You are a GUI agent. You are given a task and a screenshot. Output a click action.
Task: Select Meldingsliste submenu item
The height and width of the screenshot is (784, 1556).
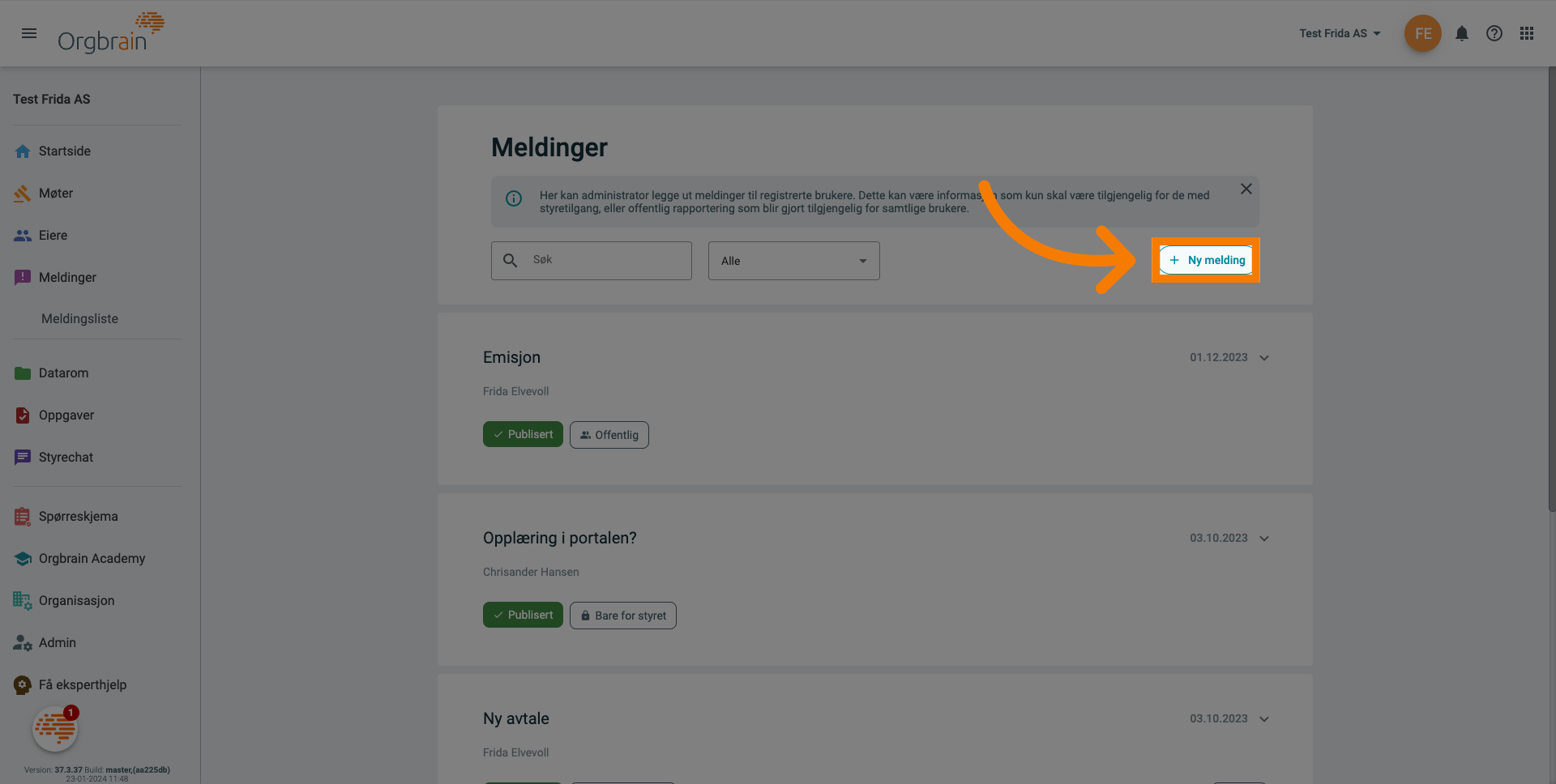click(79, 319)
